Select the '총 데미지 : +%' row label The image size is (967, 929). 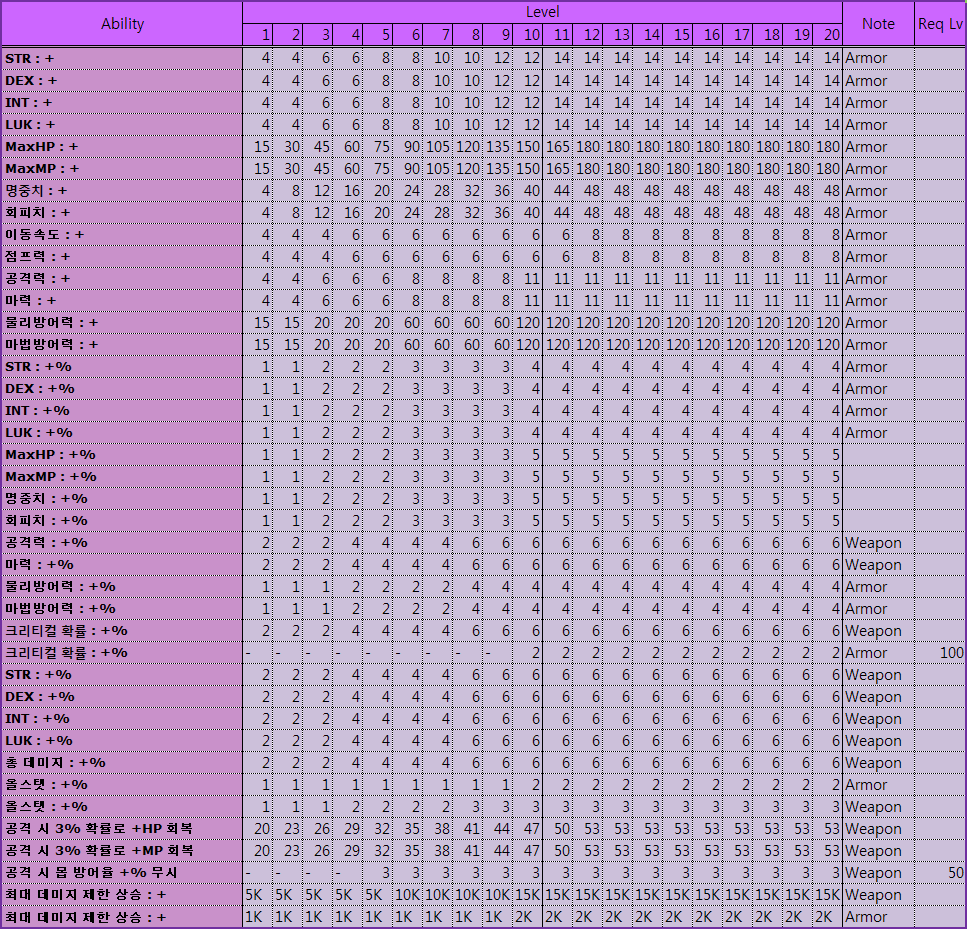coord(122,763)
